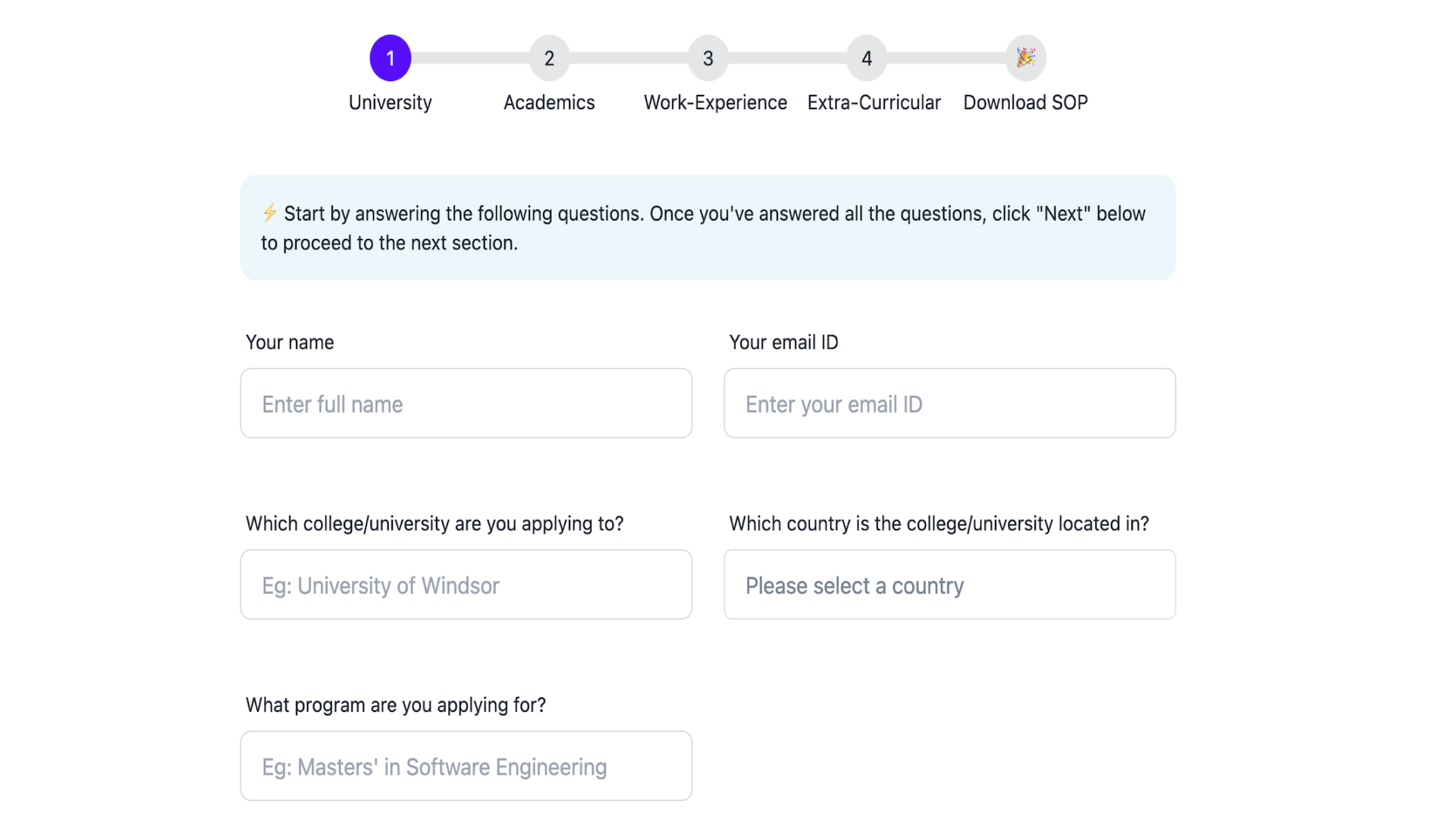Select the Download SOP step label

click(1025, 102)
